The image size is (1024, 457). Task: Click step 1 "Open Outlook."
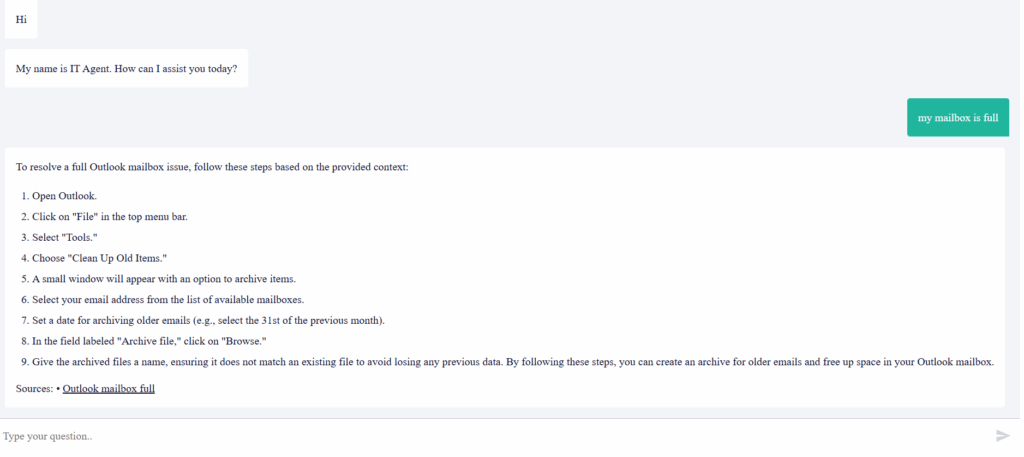coord(64,196)
